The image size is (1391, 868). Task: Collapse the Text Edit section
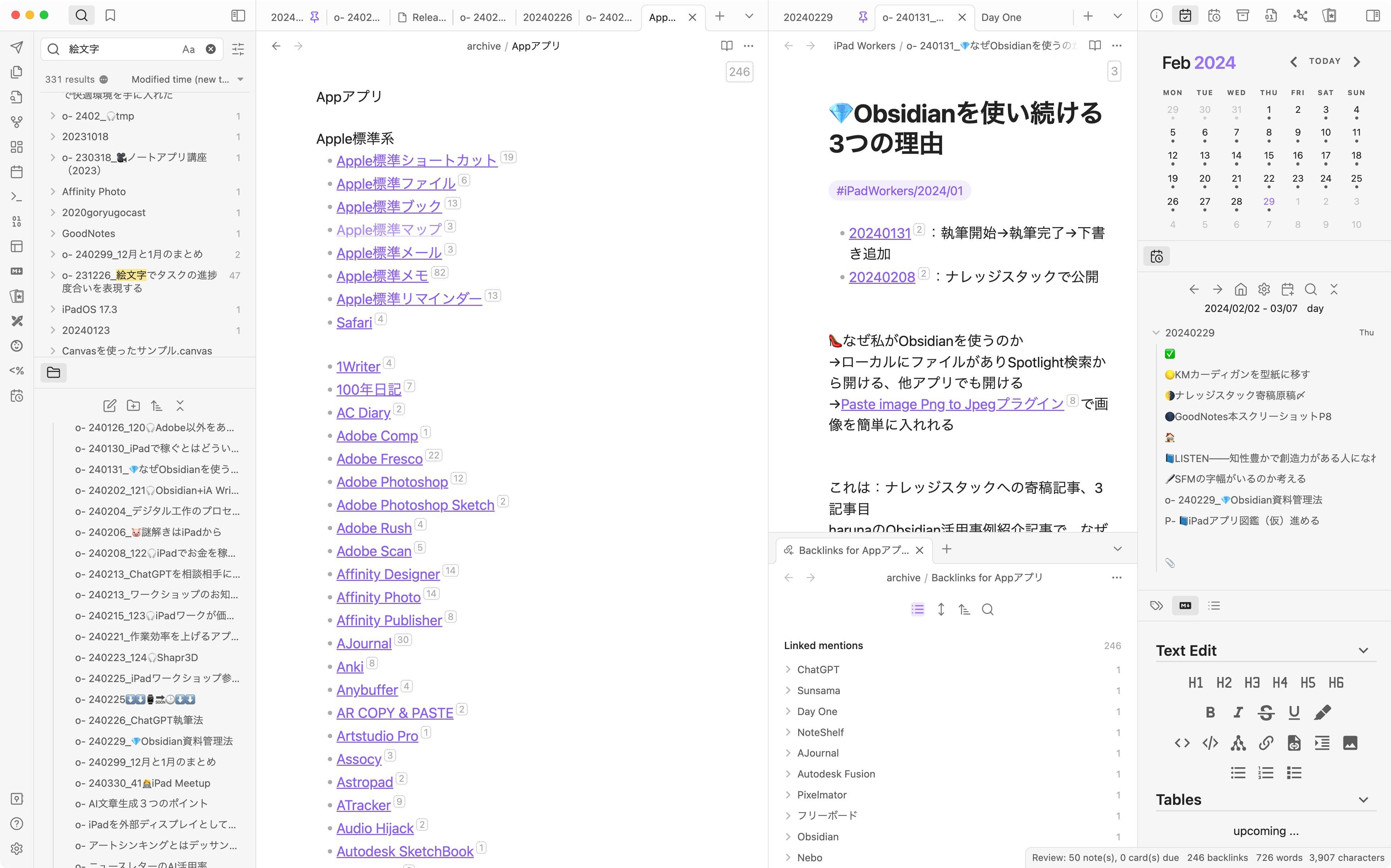pyautogui.click(x=1363, y=651)
